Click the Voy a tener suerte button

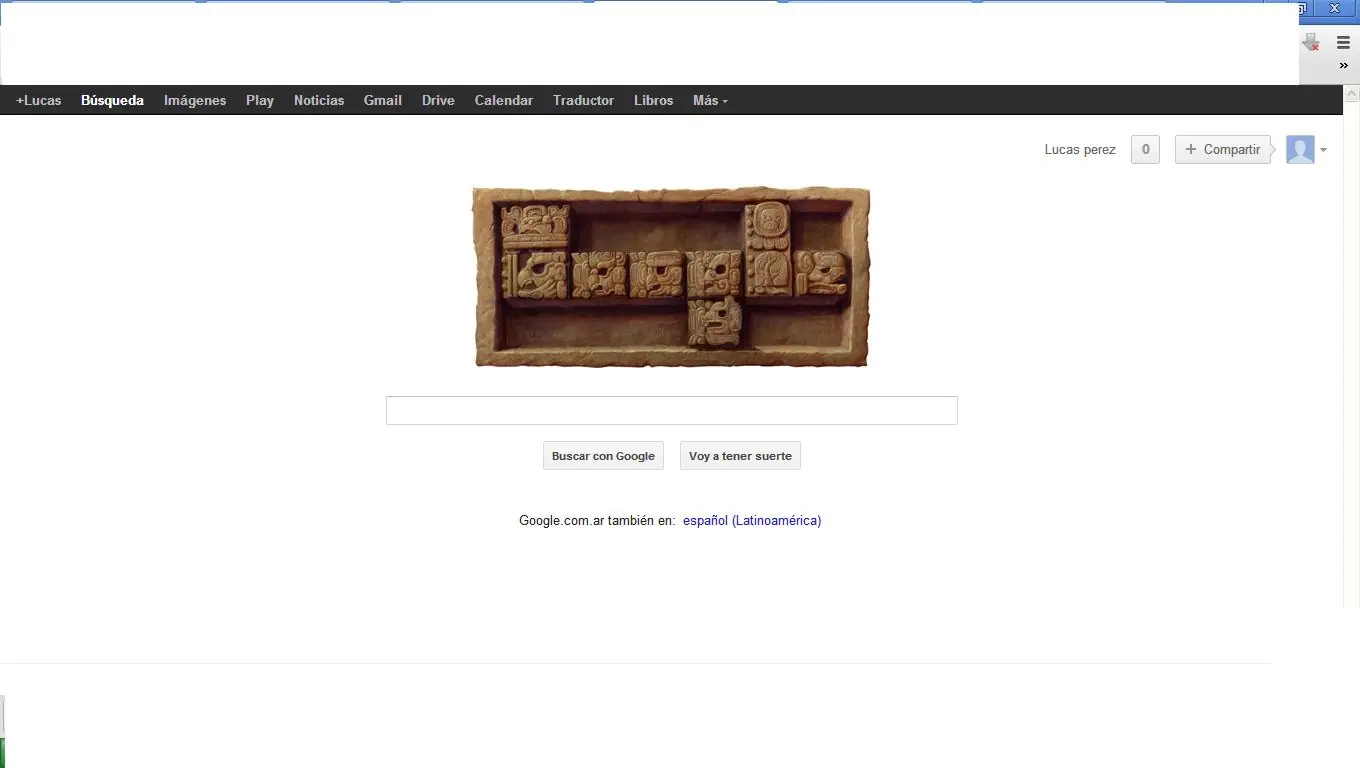tap(740, 456)
